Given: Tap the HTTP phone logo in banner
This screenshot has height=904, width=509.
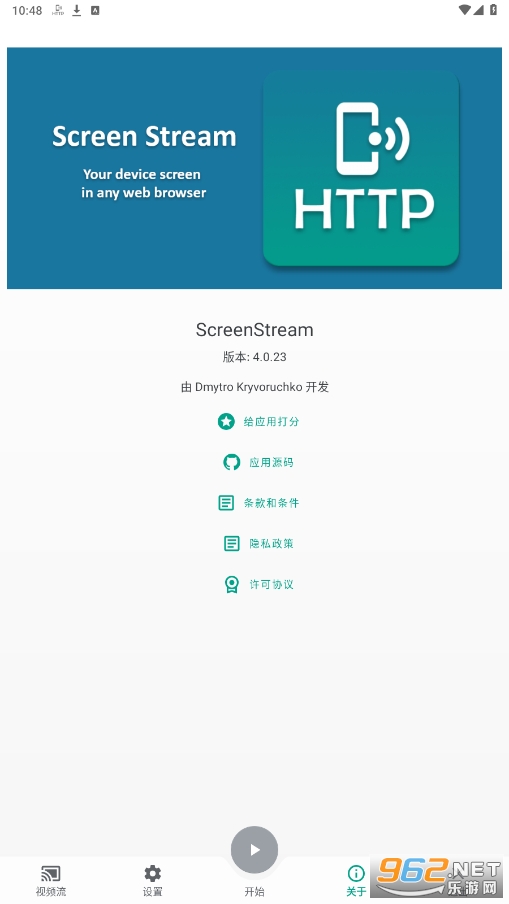Looking at the screenshot, I should 361,168.
